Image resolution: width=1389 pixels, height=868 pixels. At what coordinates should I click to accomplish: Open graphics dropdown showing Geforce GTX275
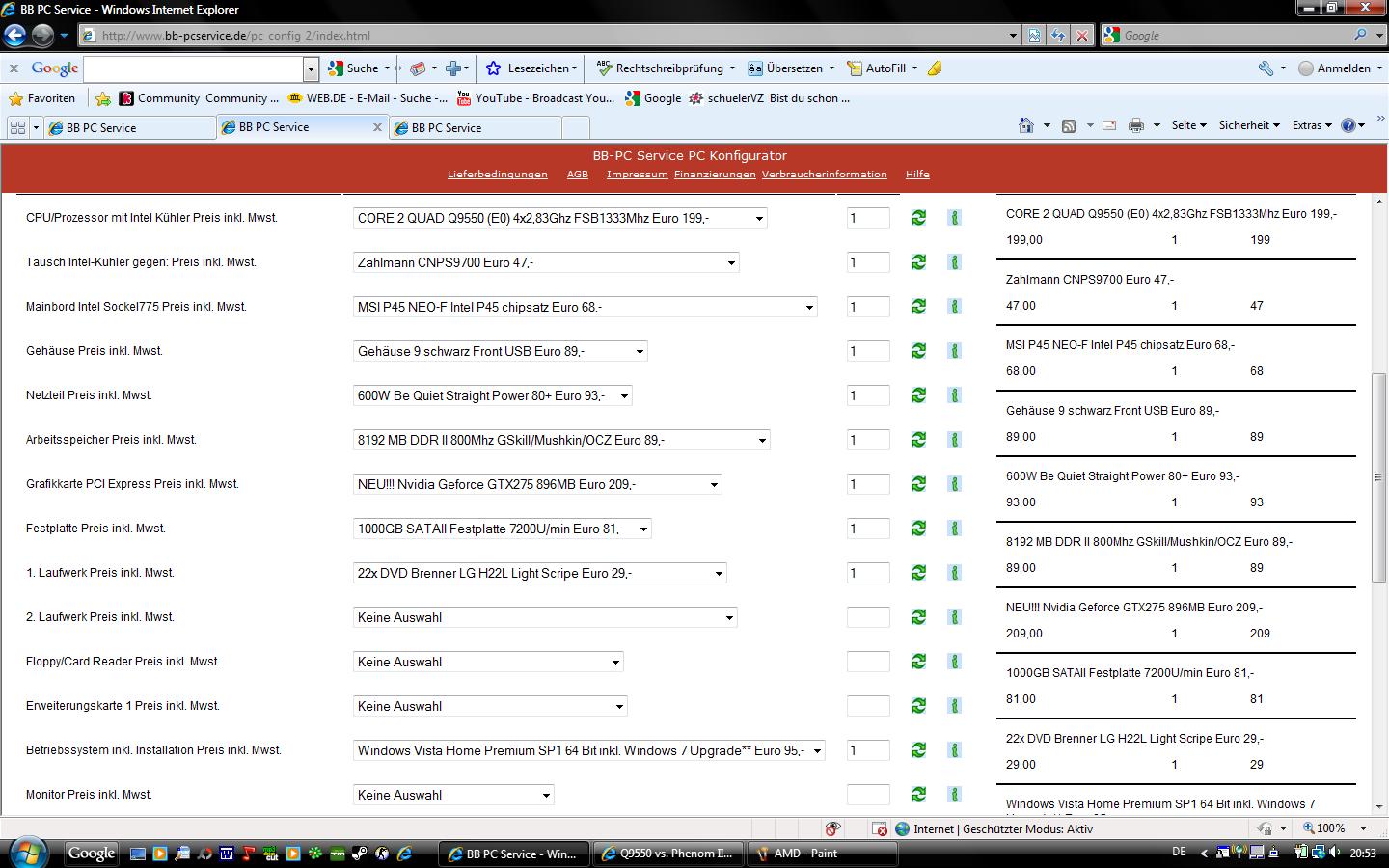537,484
